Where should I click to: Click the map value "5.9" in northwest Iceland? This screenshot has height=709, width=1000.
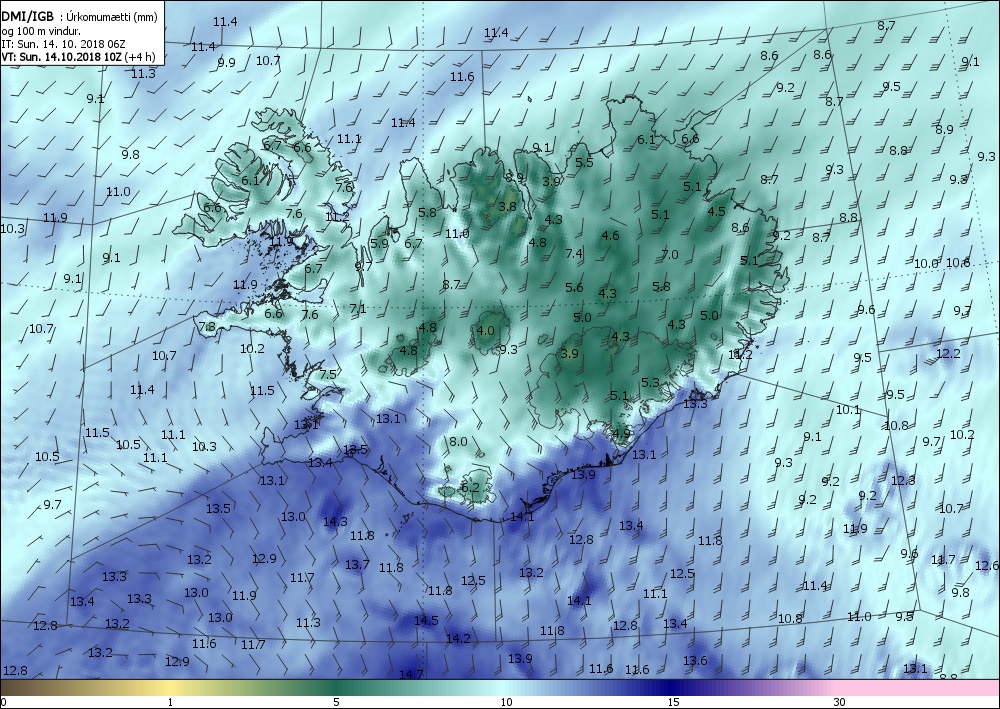(x=379, y=243)
